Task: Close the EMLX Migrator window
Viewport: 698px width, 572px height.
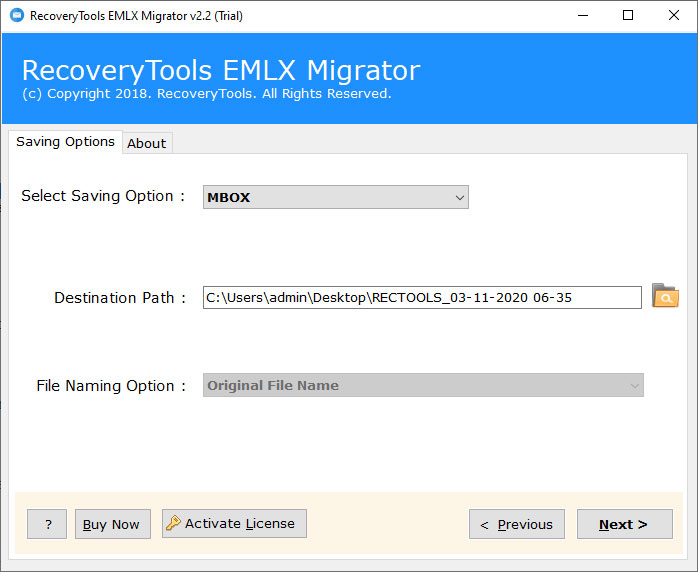Action: (x=674, y=16)
